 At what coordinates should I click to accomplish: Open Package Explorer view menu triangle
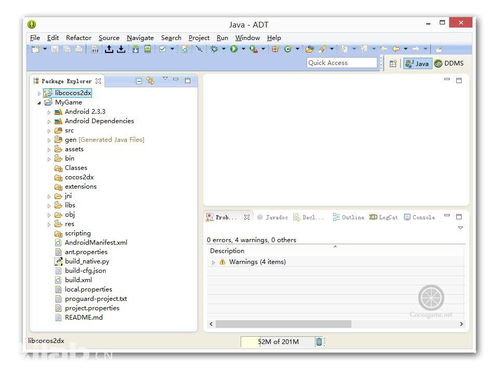[165, 79]
